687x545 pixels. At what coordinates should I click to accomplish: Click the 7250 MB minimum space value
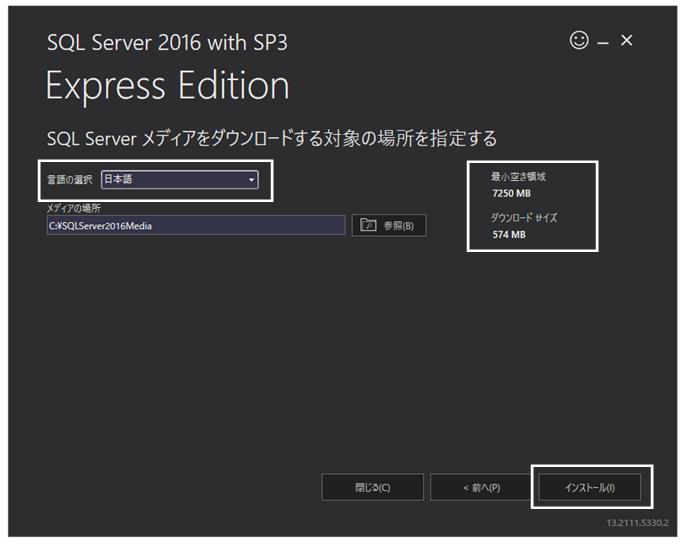pos(511,193)
